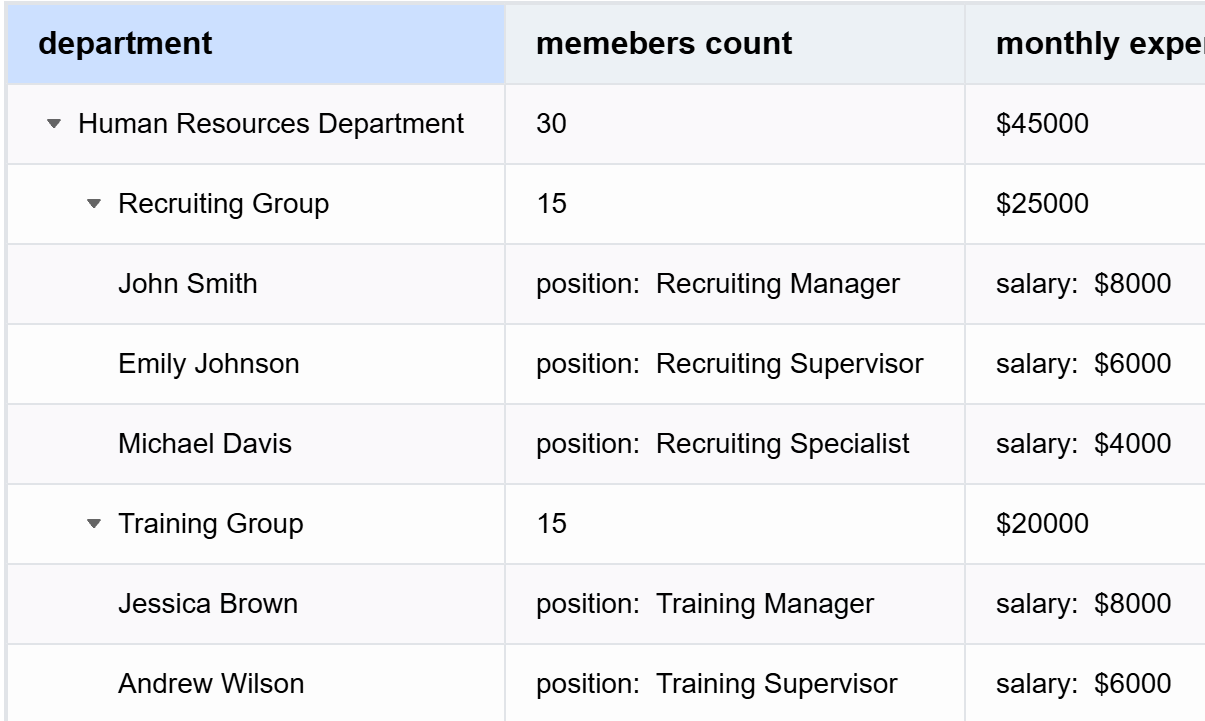Viewport: 1205px width, 721px height.
Task: Click the $45000 expense cell
Action: [1042, 124]
